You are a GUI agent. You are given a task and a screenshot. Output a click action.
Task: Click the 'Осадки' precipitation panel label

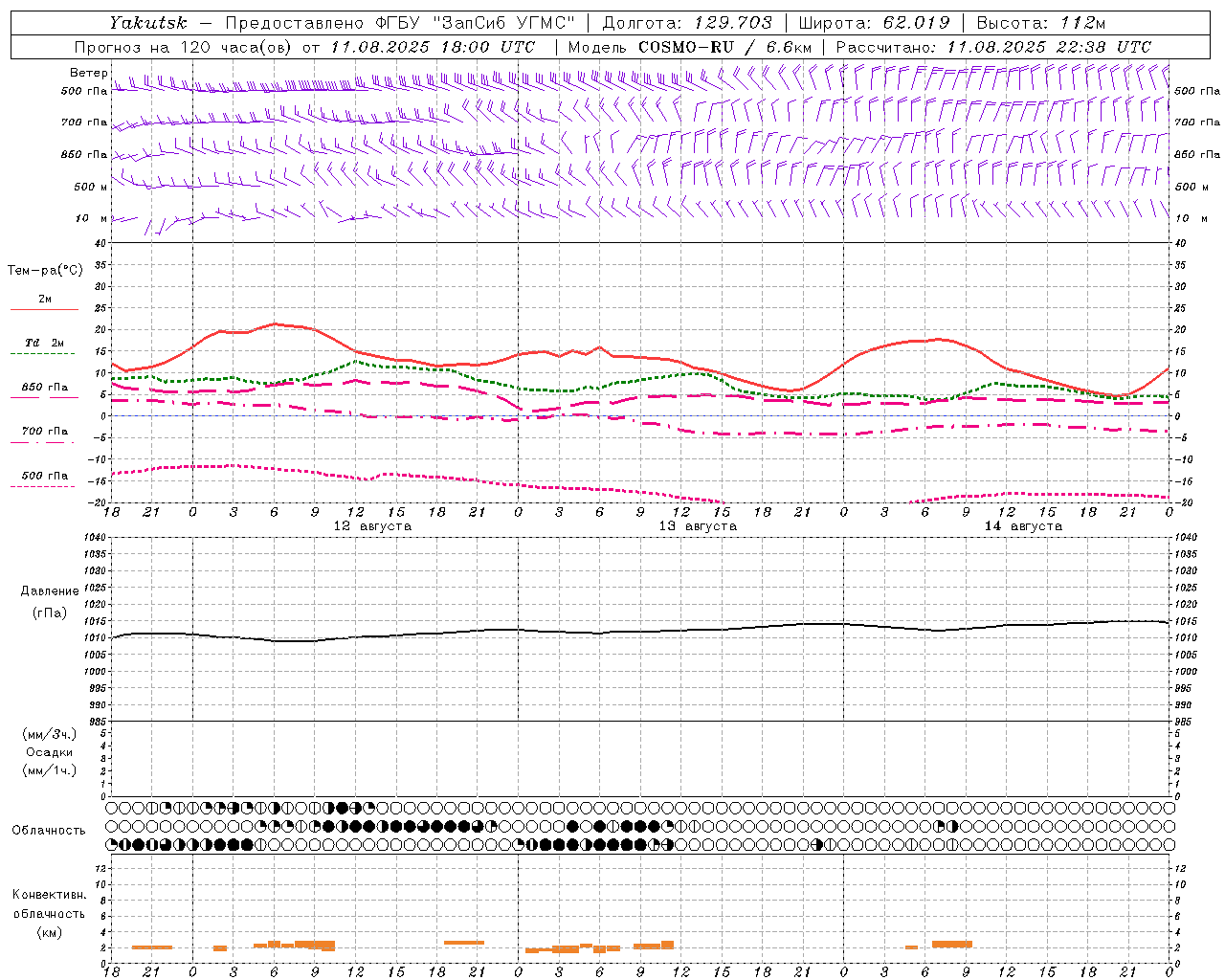click(50, 752)
